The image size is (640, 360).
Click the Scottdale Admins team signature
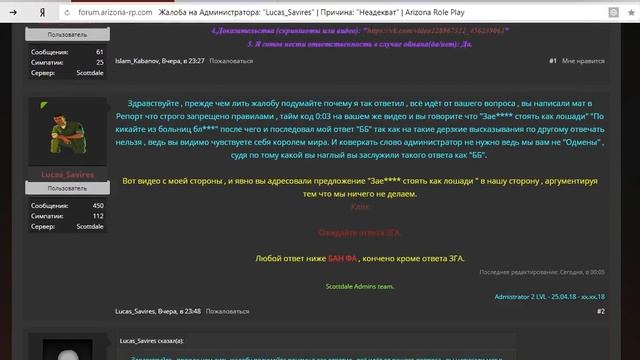tap(360, 287)
